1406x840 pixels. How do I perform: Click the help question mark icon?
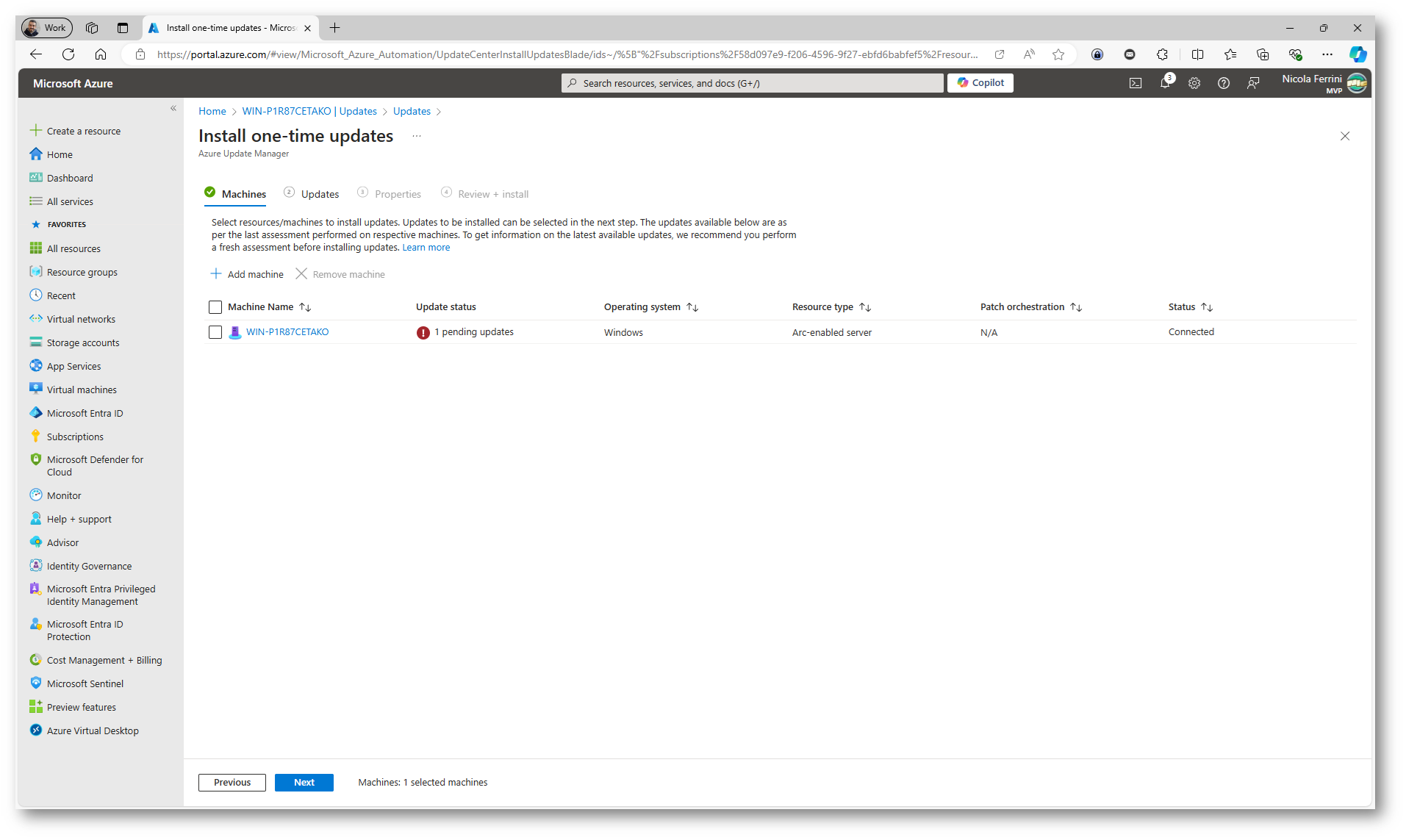[1223, 83]
